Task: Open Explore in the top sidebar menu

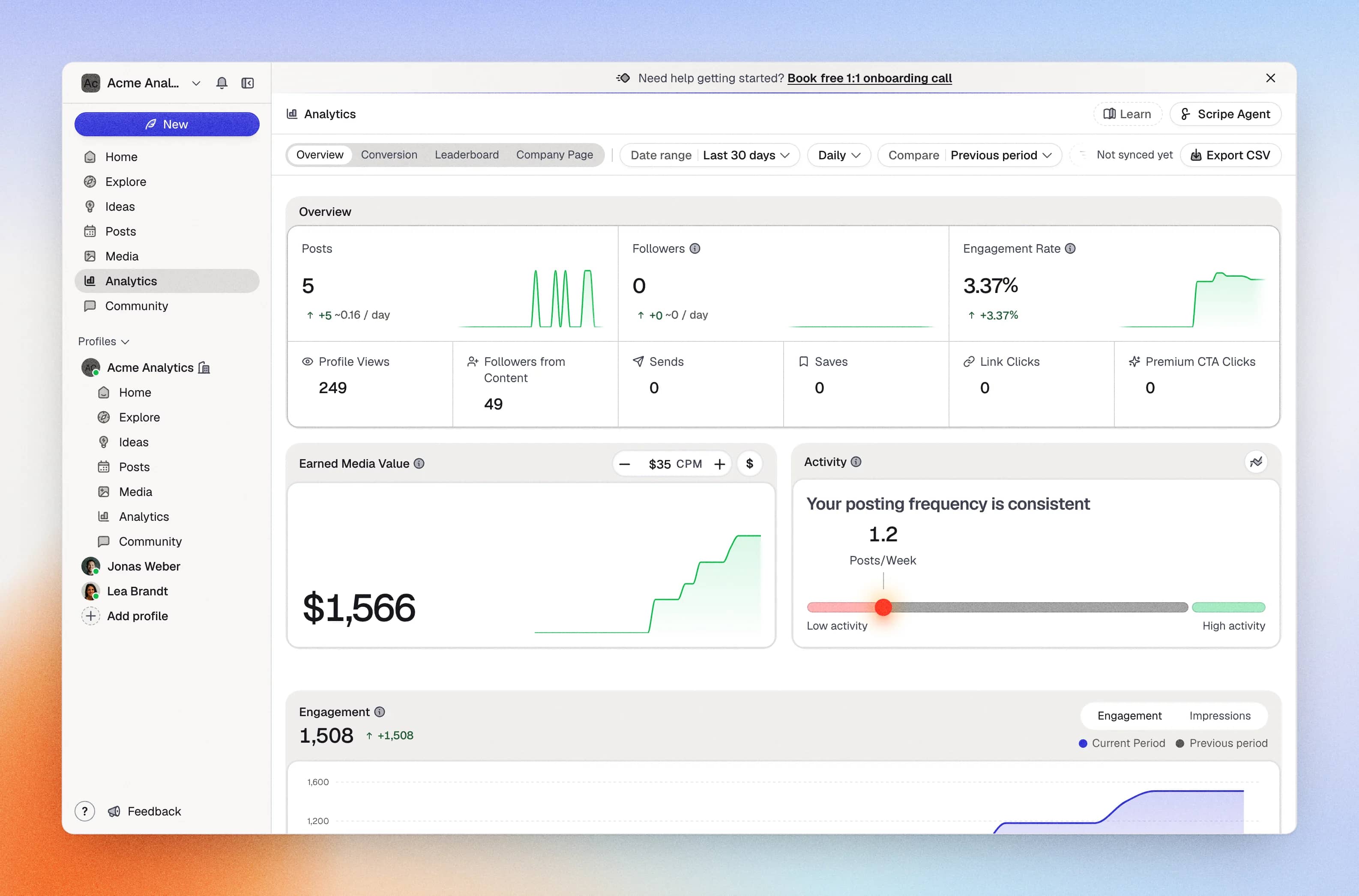Action: click(167, 182)
